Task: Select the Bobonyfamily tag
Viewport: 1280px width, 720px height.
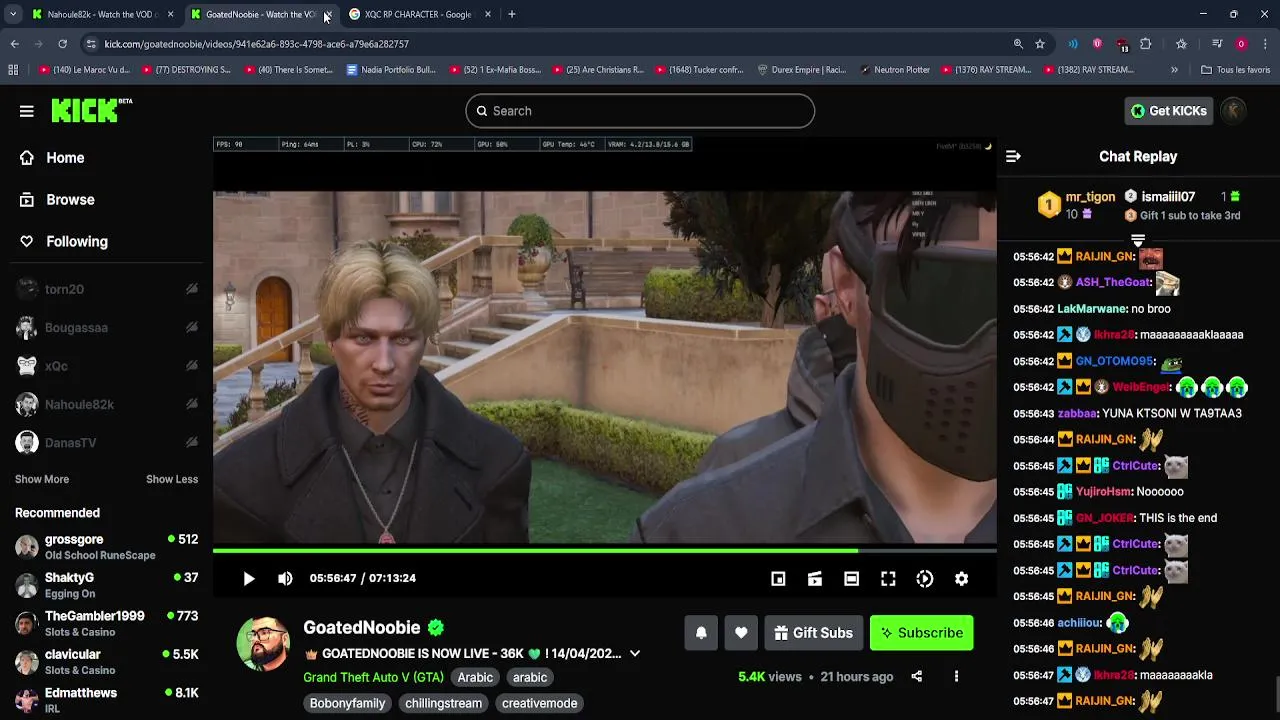Action: pyautogui.click(x=347, y=703)
